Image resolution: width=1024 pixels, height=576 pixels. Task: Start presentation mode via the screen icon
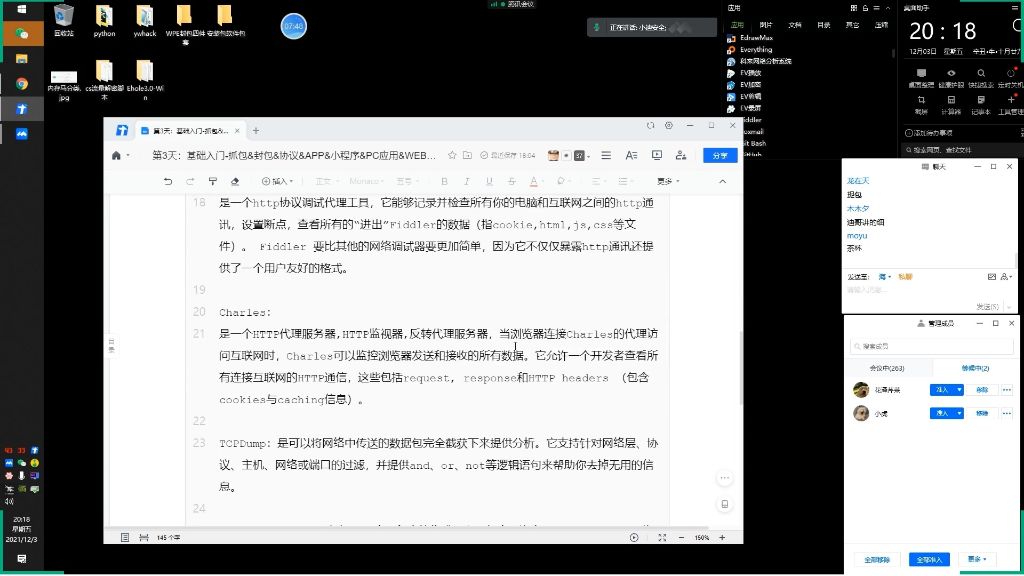click(656, 155)
